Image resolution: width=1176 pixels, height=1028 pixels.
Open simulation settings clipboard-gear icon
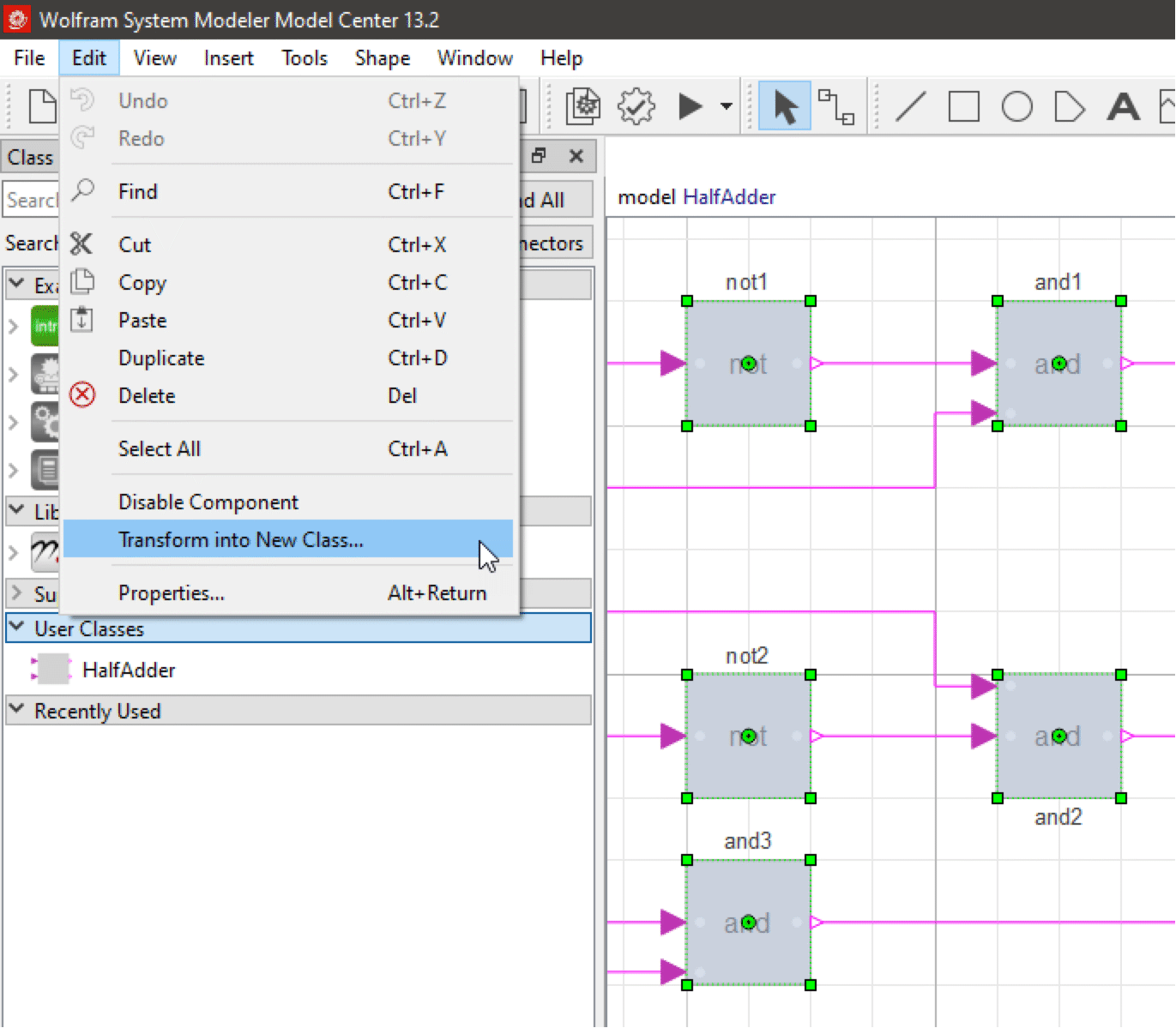click(x=583, y=106)
